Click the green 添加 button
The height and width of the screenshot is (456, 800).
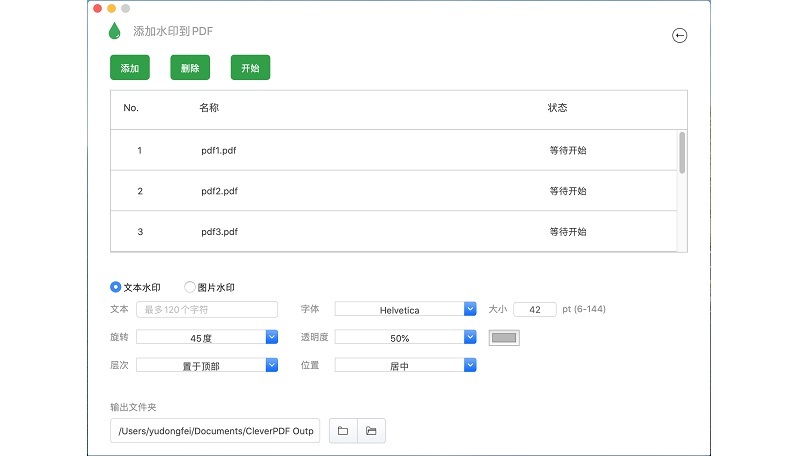[129, 68]
